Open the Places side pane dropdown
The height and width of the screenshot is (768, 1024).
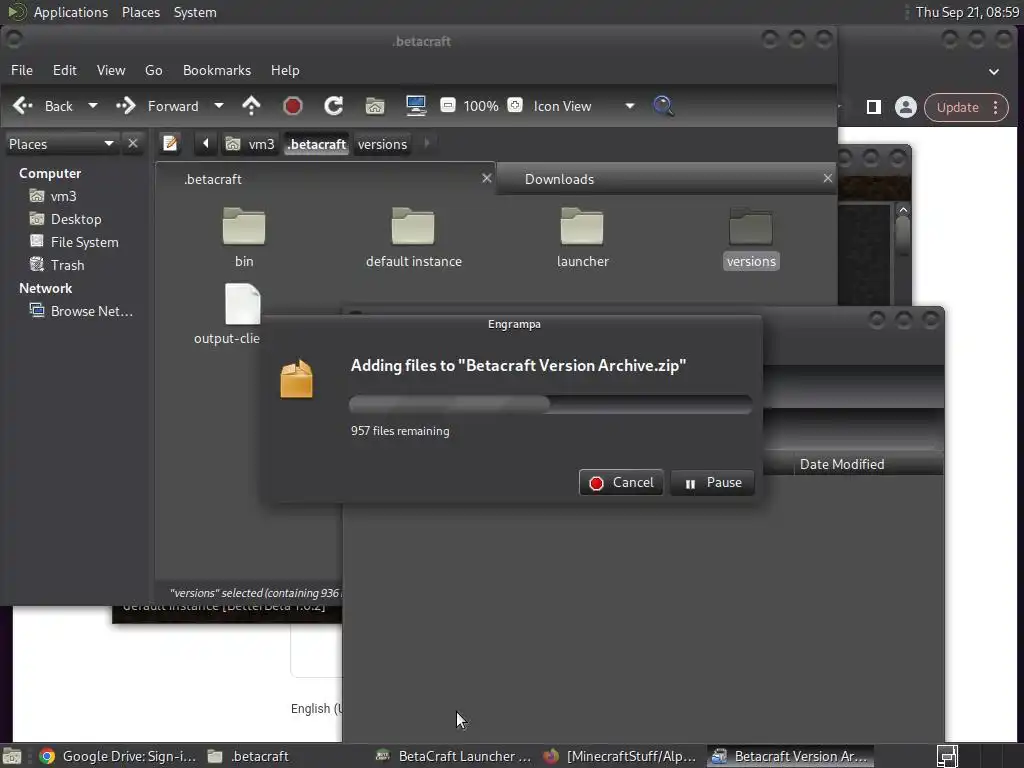click(x=61, y=144)
